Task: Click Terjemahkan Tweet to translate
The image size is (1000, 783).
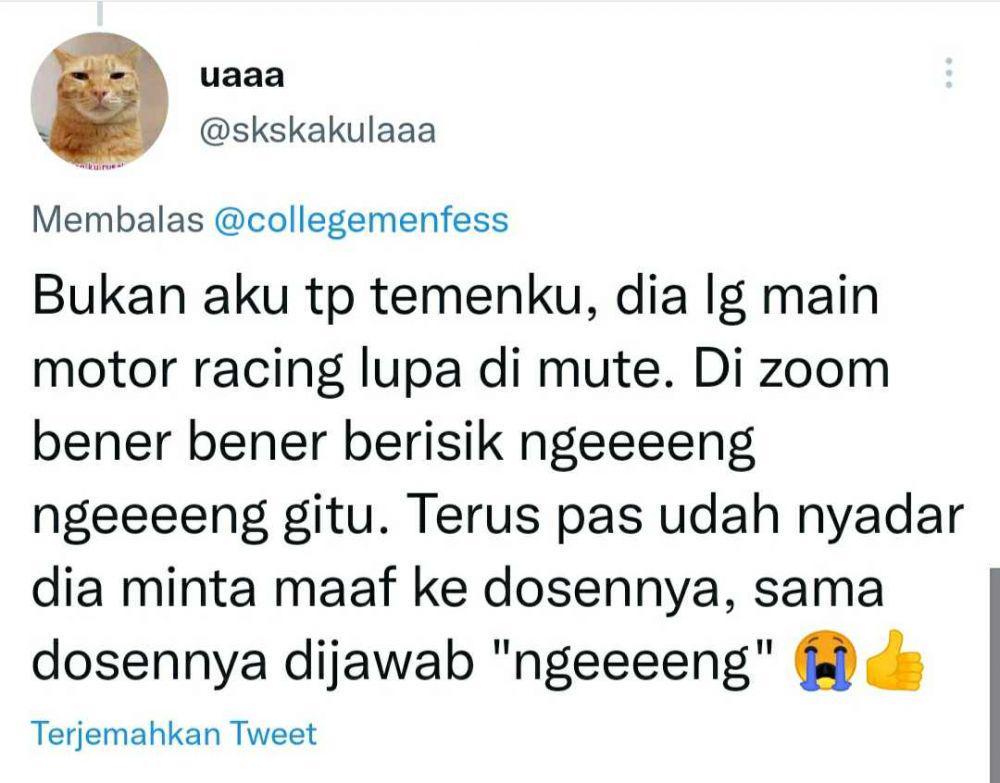Action: click(173, 734)
